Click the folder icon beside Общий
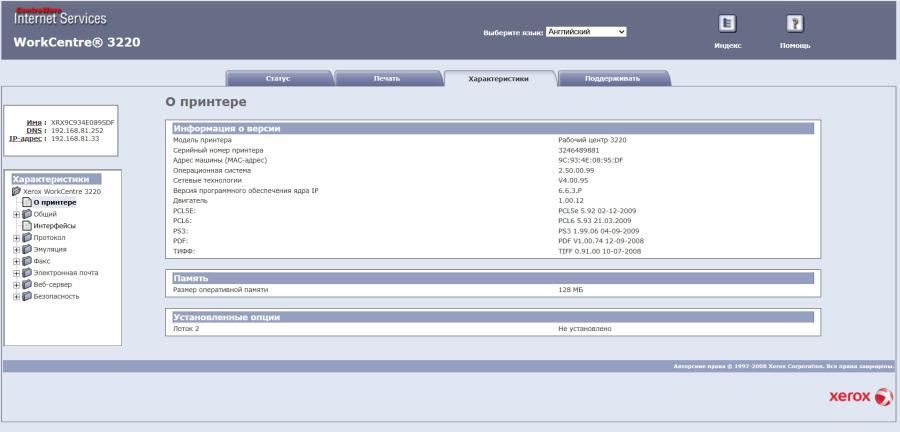The width and height of the screenshot is (900, 432). coord(27,214)
